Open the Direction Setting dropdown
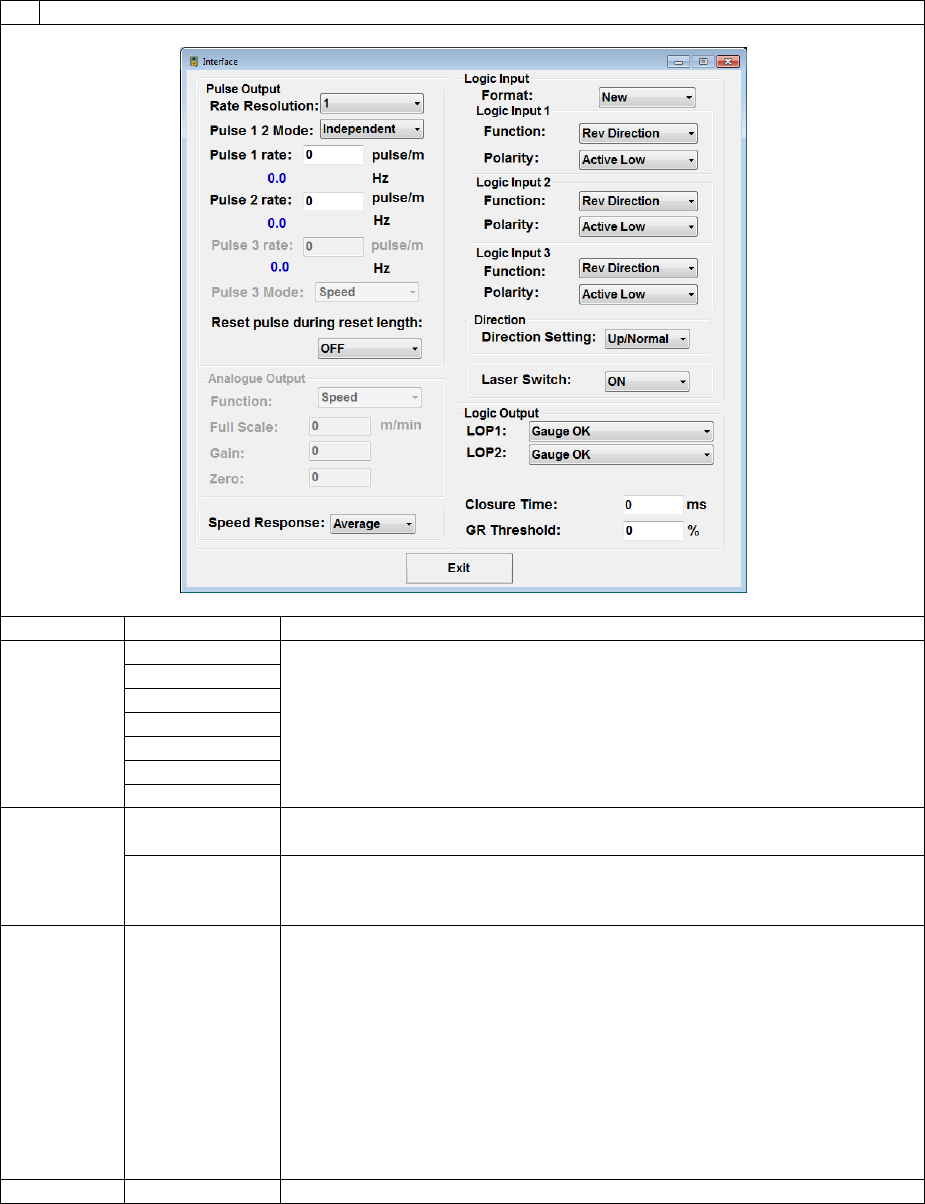 (x=648, y=339)
